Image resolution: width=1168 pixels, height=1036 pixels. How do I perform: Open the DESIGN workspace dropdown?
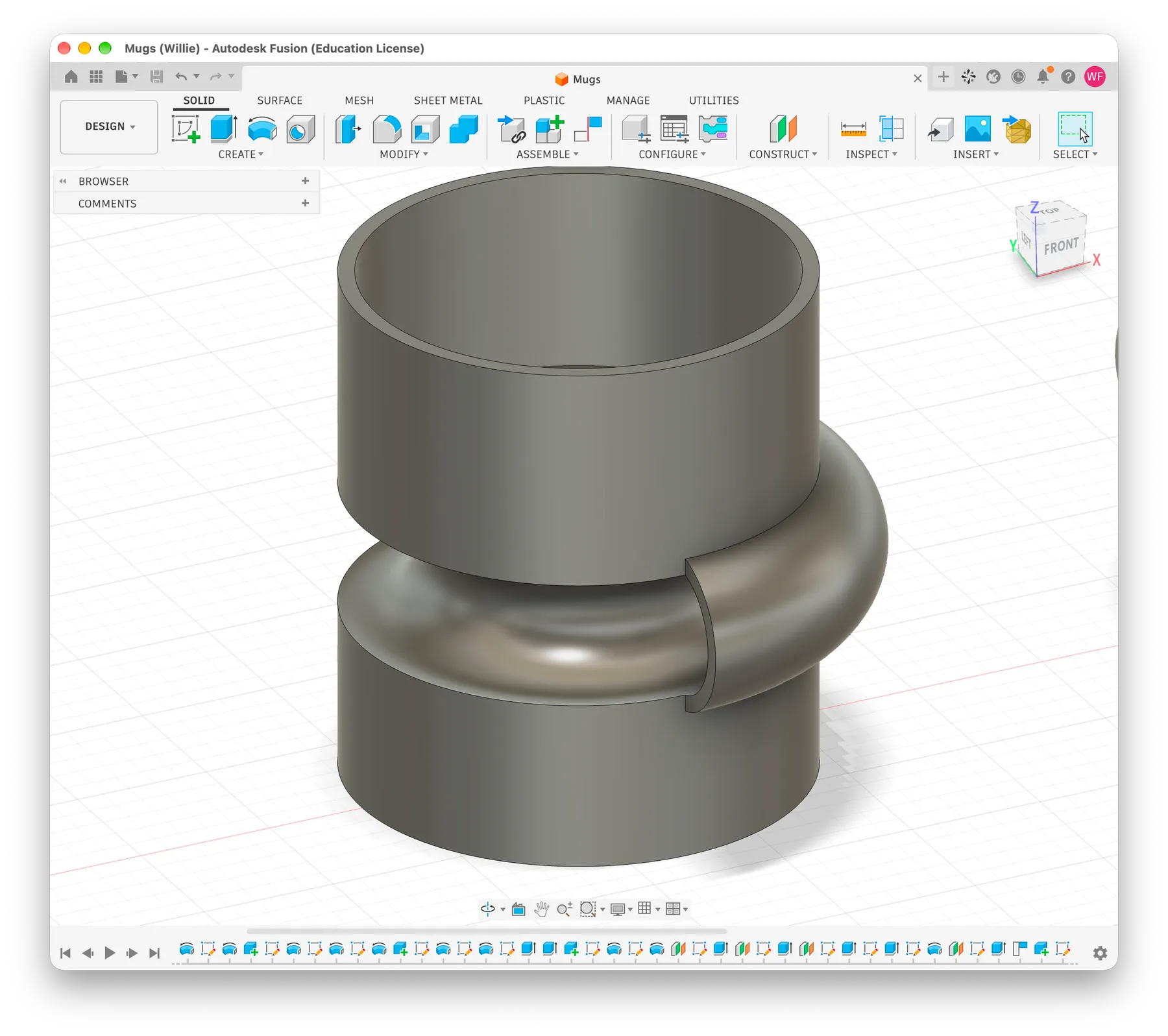coord(109,126)
